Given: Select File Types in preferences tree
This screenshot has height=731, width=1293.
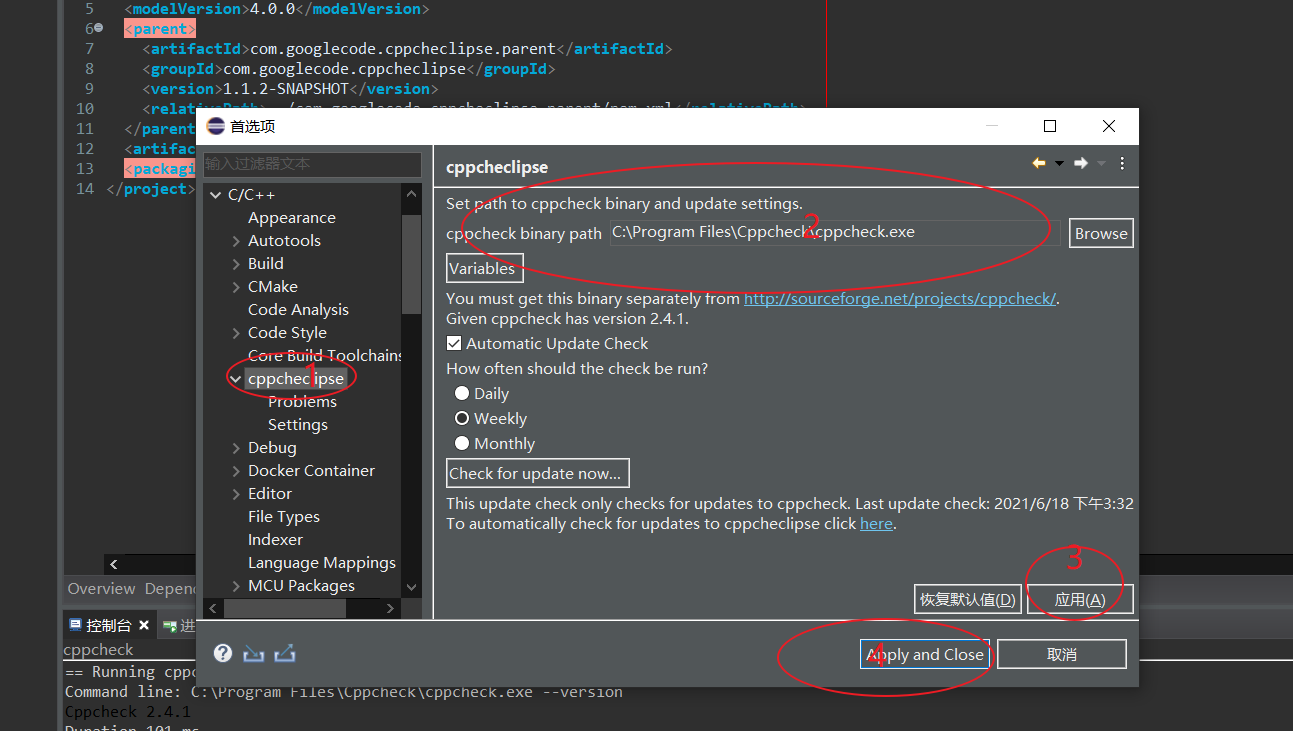Looking at the screenshot, I should (x=284, y=517).
